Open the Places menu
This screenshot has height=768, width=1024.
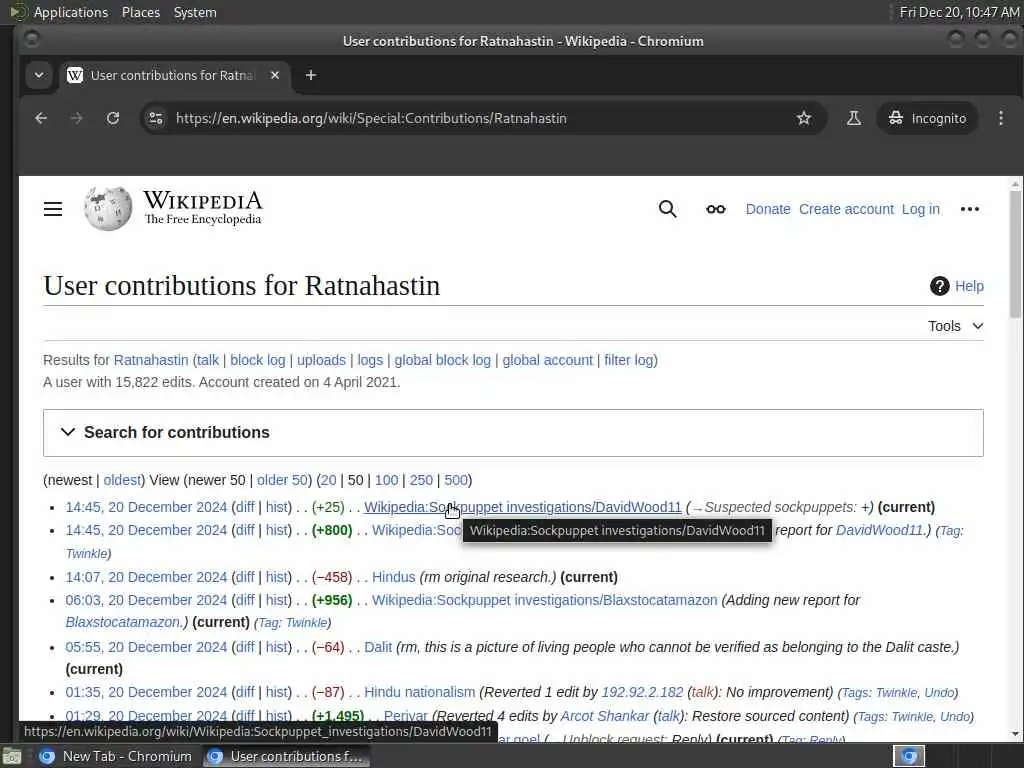pyautogui.click(x=141, y=12)
